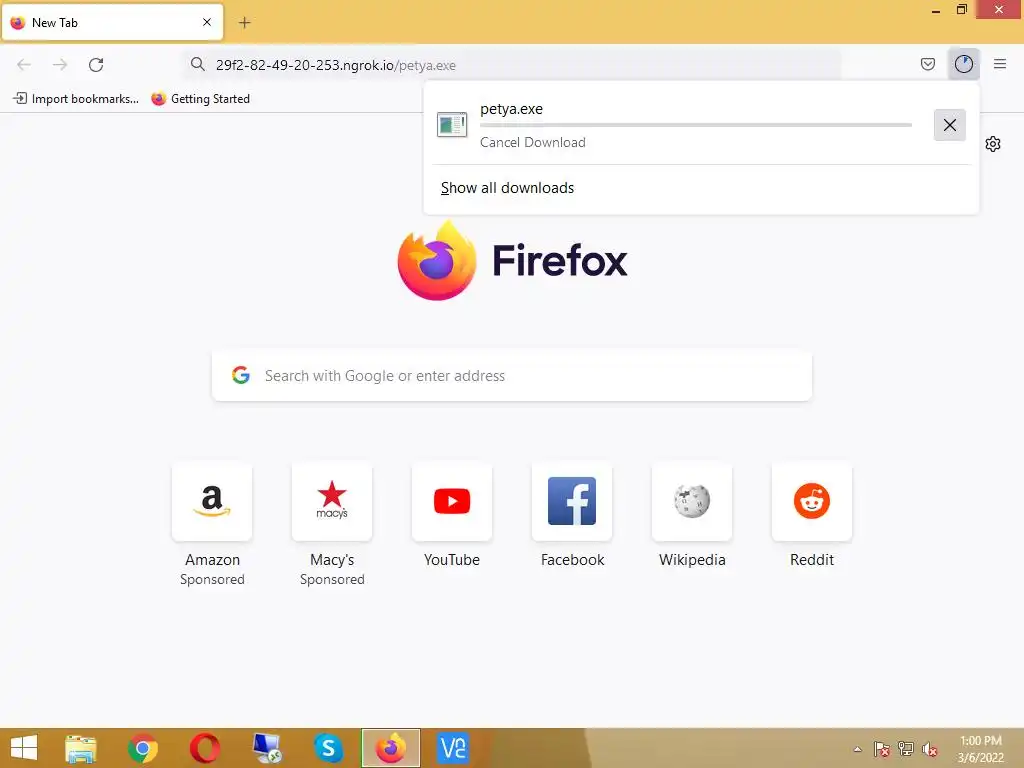The image size is (1024, 768).
Task: Open network status tray icon
Action: [x=906, y=749]
